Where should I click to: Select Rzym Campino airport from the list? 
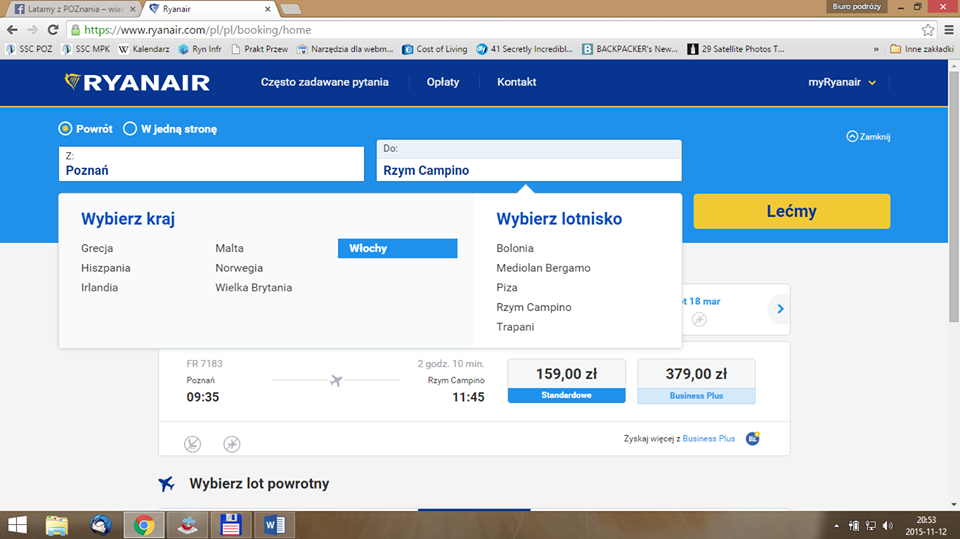click(533, 307)
